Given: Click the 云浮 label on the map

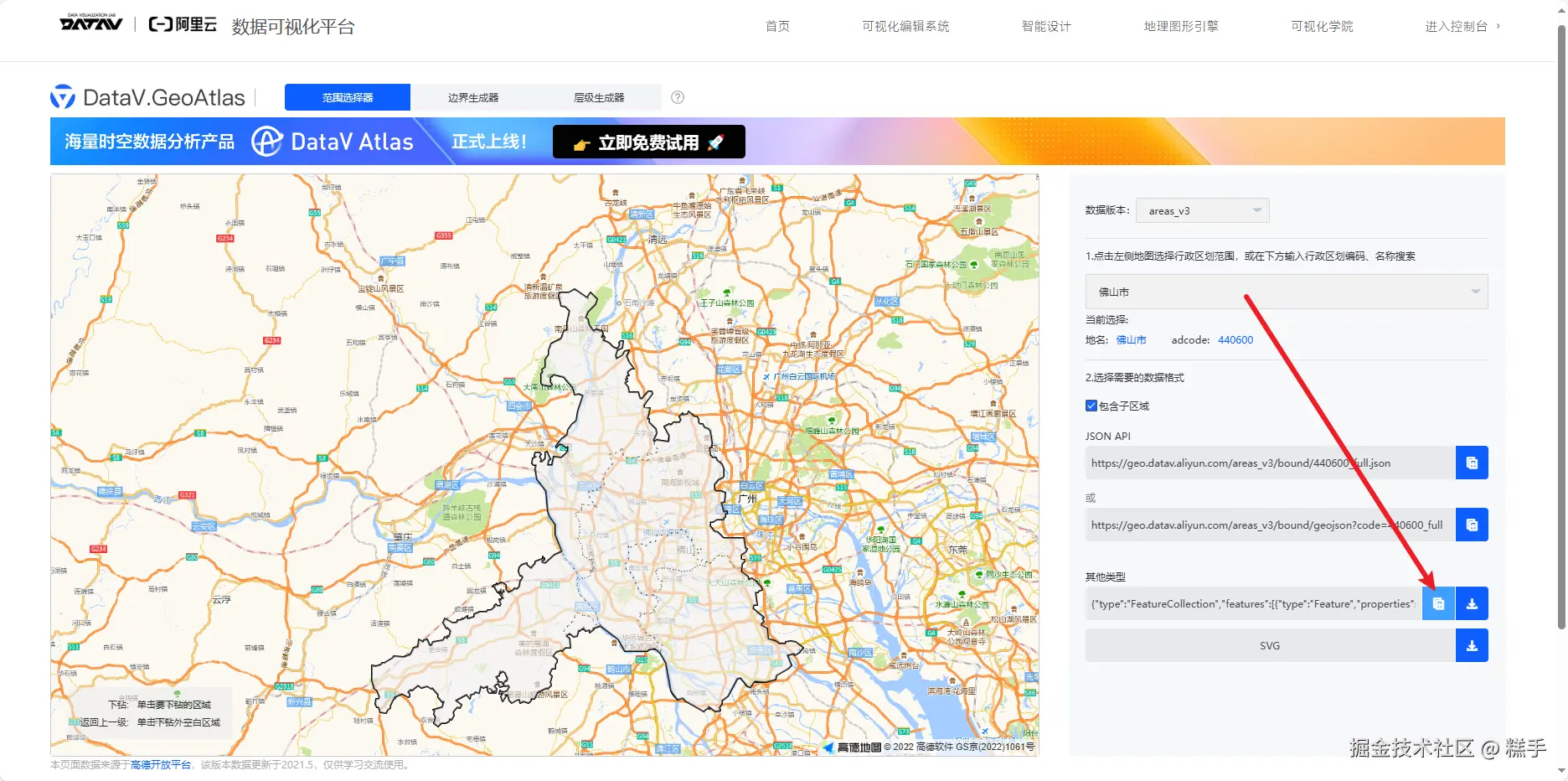Looking at the screenshot, I should click(x=221, y=600).
